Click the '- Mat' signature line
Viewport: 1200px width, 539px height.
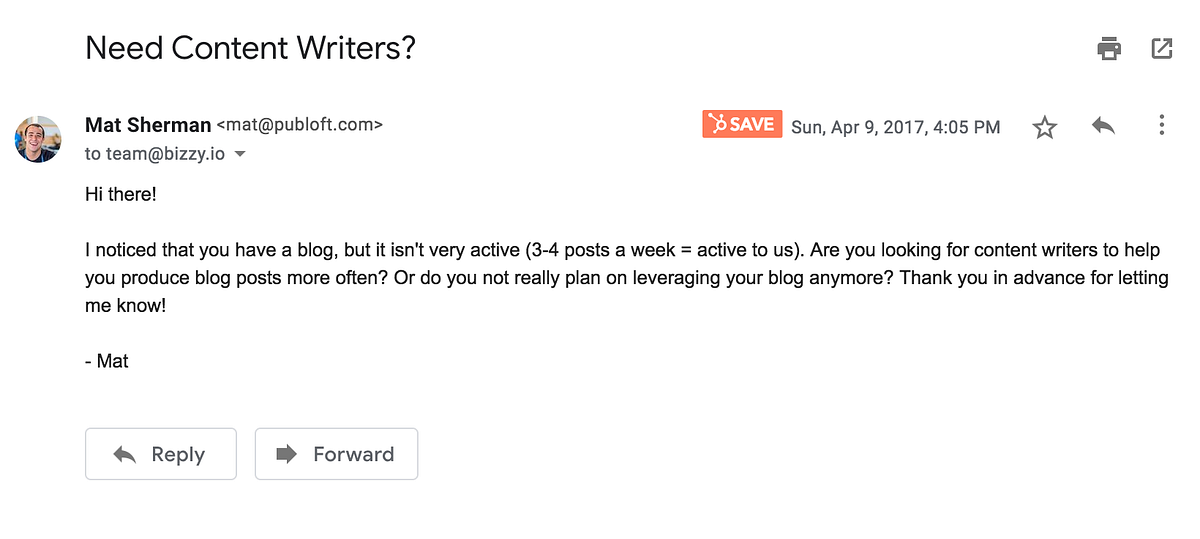click(x=107, y=361)
